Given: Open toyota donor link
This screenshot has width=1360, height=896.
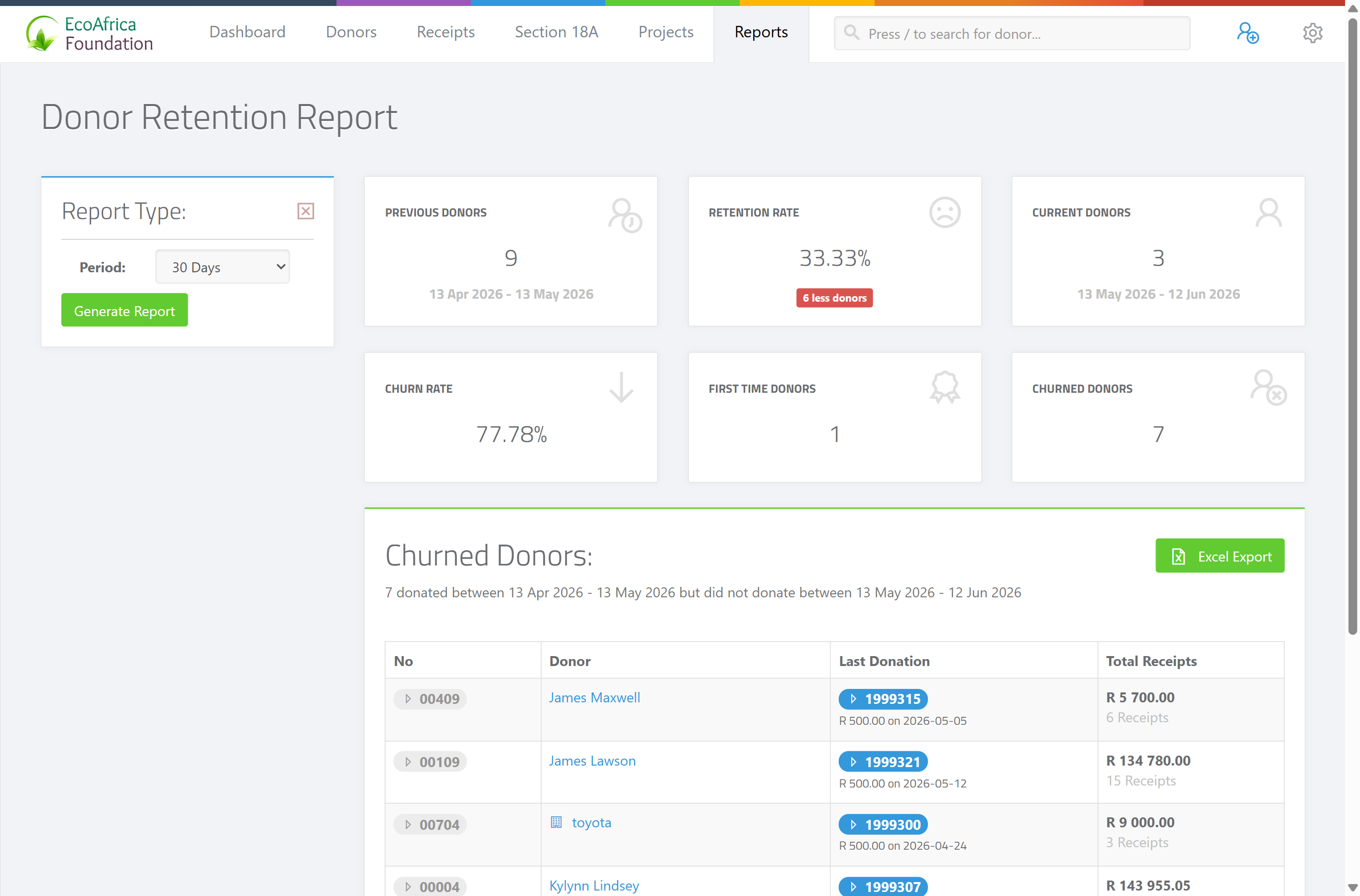Looking at the screenshot, I should pyautogui.click(x=591, y=822).
